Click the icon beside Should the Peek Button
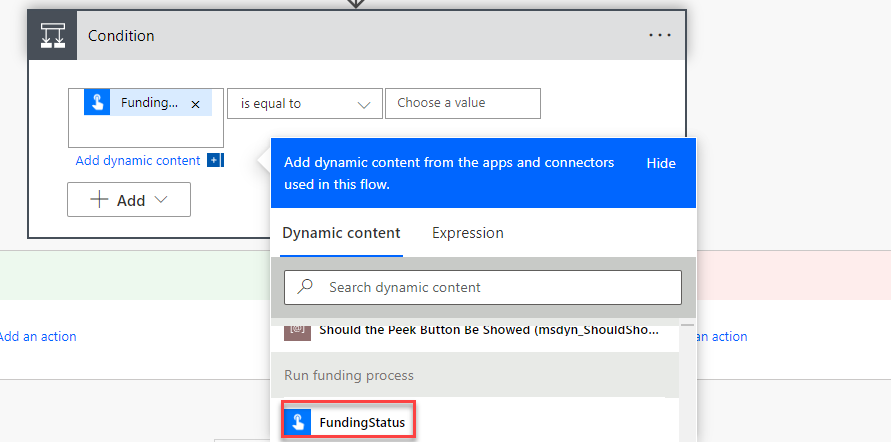The image size is (891, 442). [x=297, y=330]
